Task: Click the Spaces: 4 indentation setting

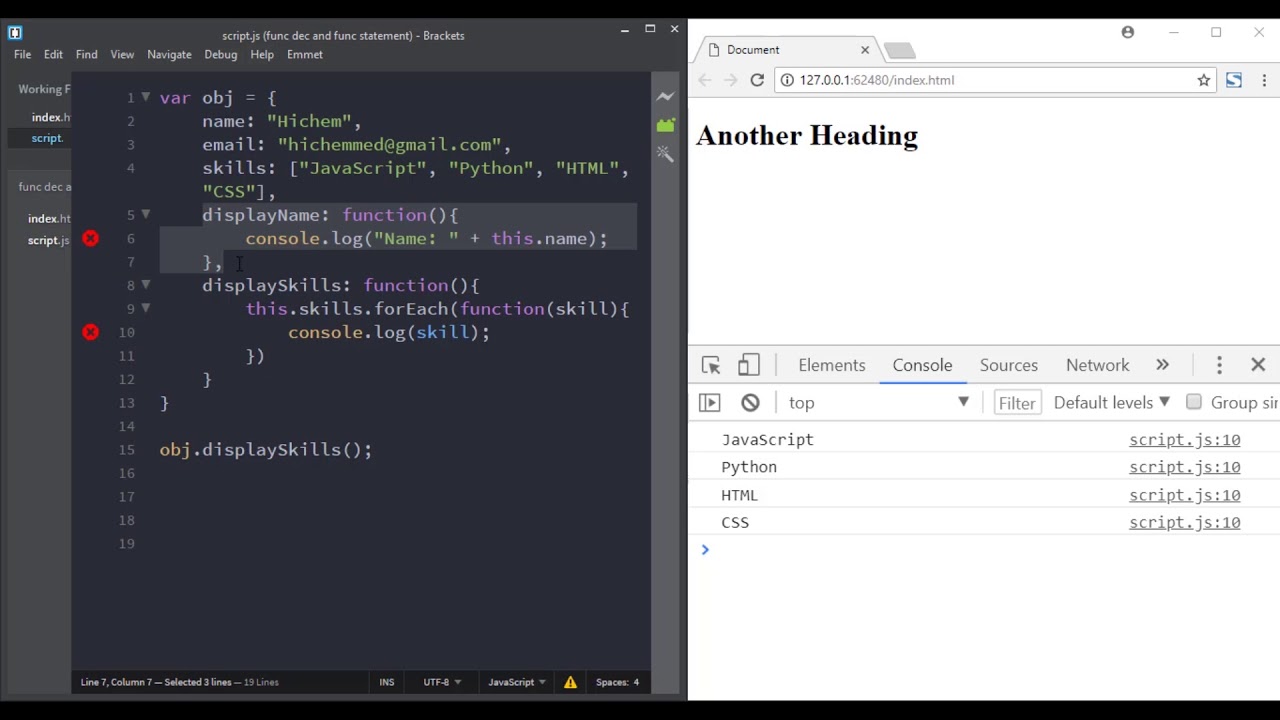Action: point(617,682)
